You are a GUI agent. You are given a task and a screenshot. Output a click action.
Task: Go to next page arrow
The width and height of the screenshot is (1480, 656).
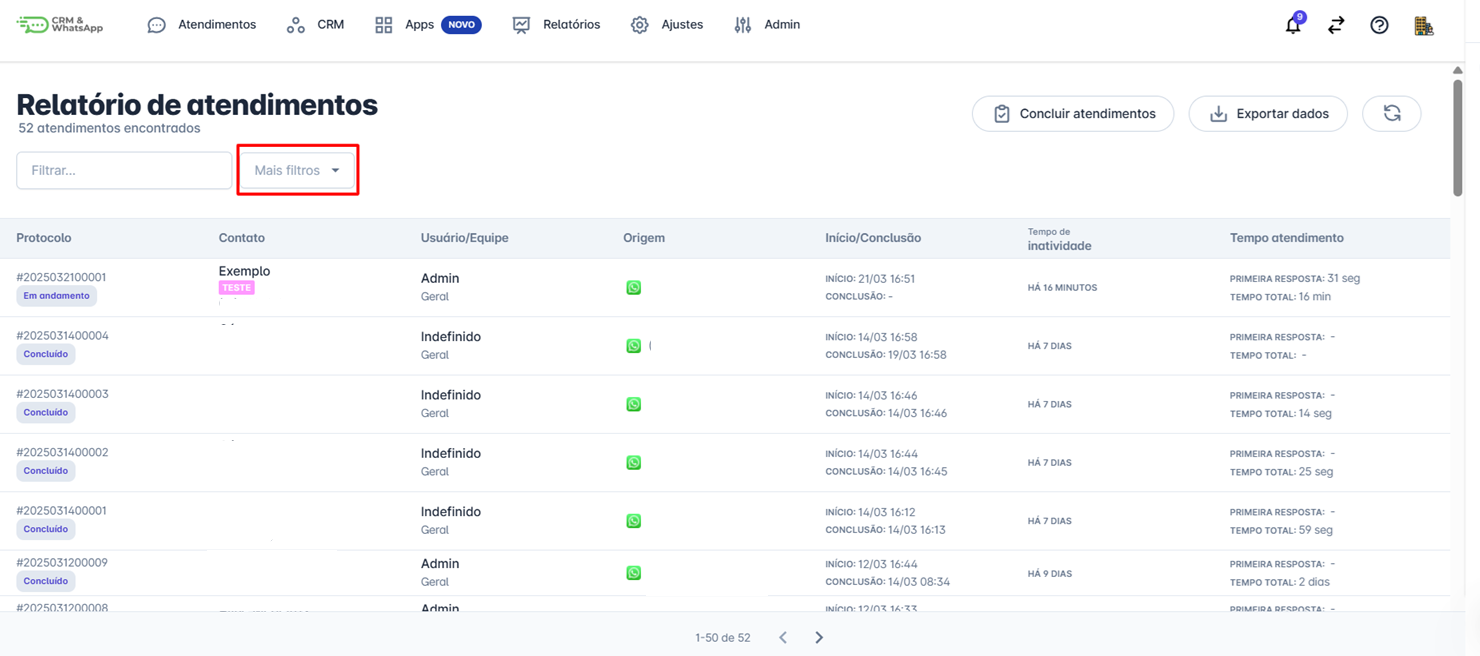tap(819, 638)
